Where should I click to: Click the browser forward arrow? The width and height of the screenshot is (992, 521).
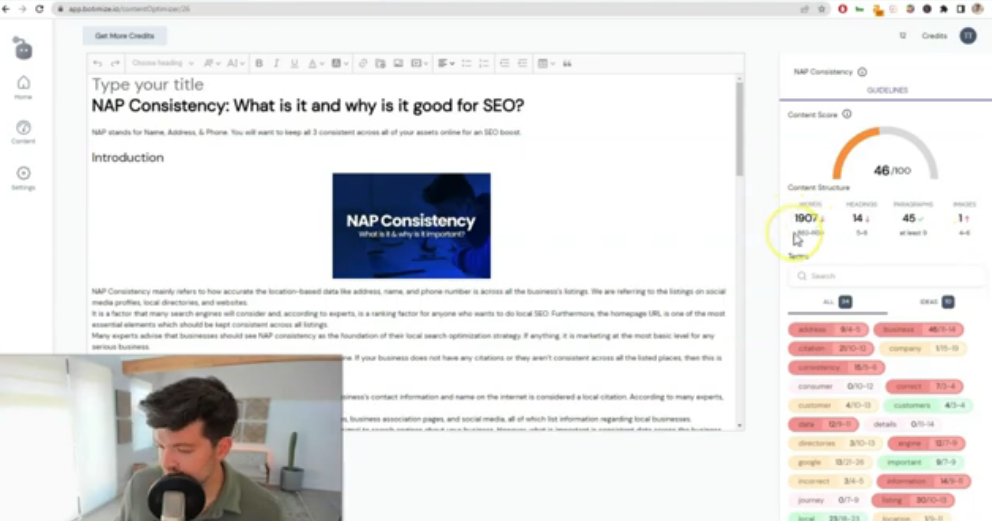(x=23, y=9)
